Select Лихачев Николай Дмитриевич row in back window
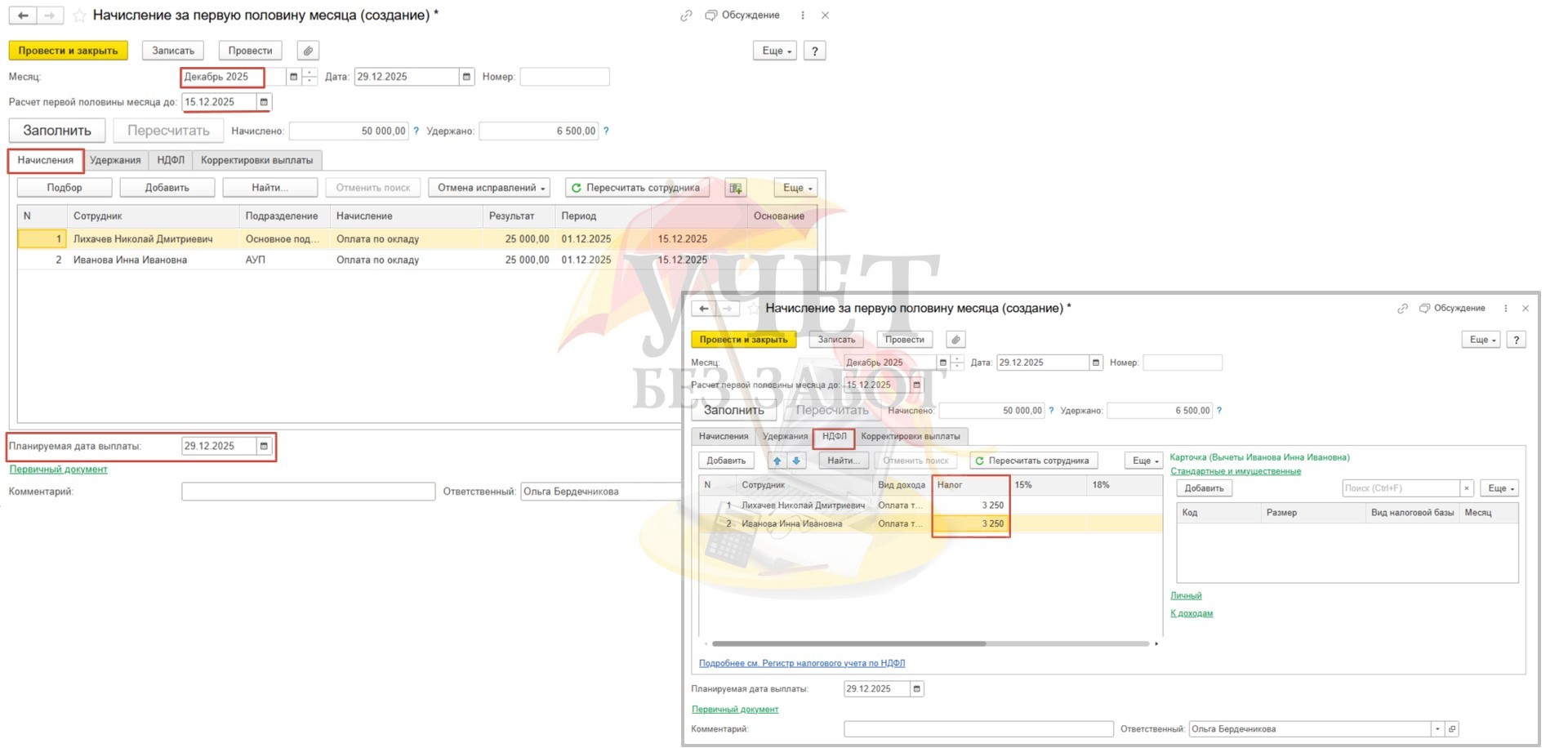This screenshot has height=748, width=1568. [417, 239]
